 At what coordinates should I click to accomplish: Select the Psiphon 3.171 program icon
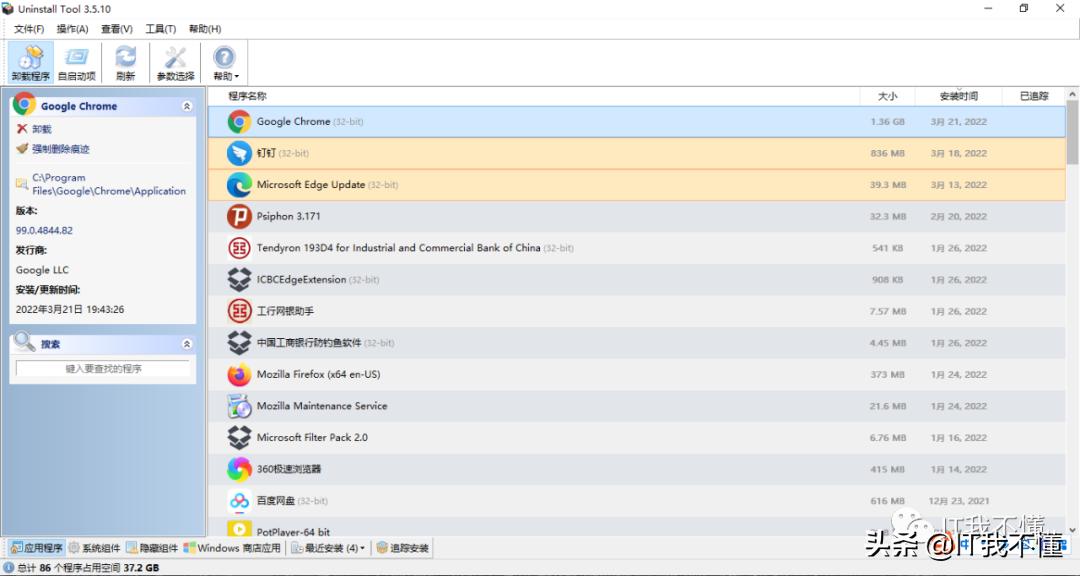(239, 216)
